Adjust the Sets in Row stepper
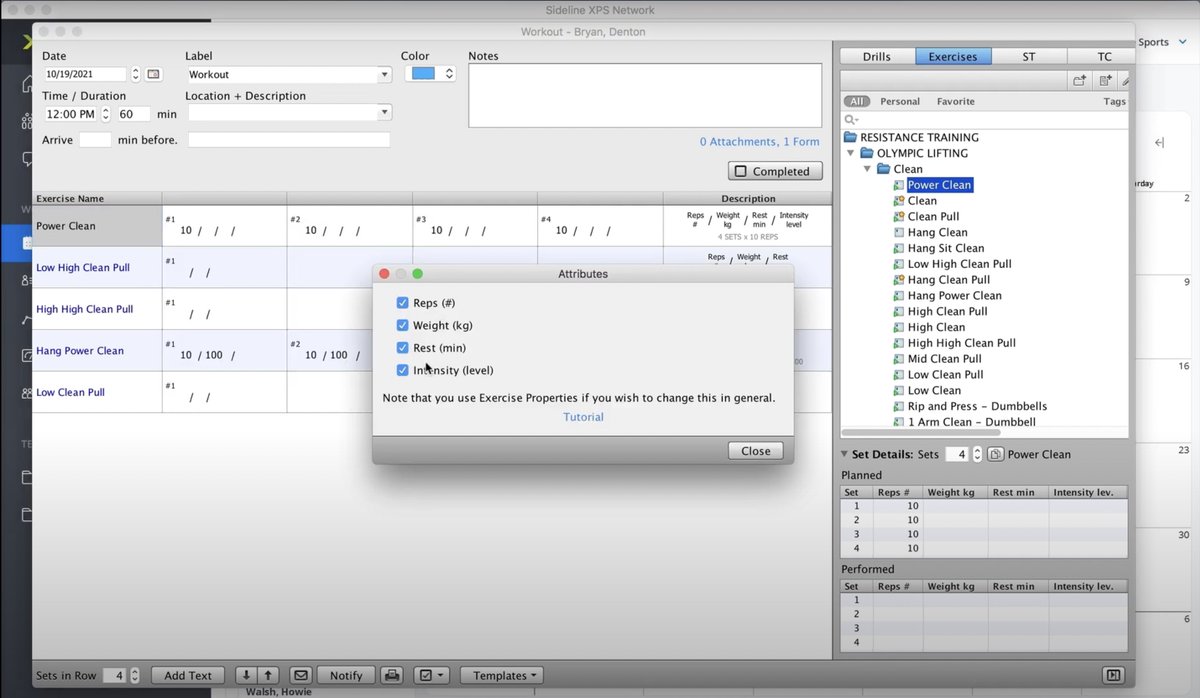This screenshot has width=1200, height=698. point(135,676)
